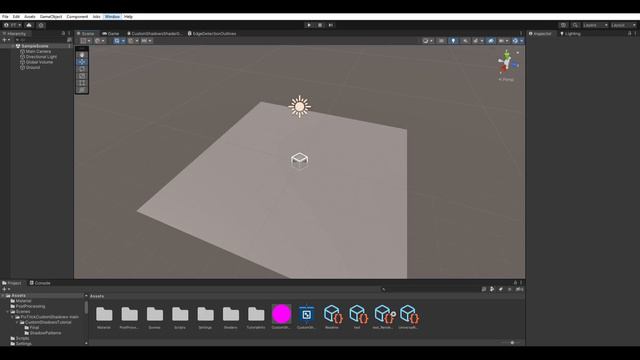640x360 pixels.
Task: Select SampleScene in Hierarchy
Action: (x=35, y=46)
